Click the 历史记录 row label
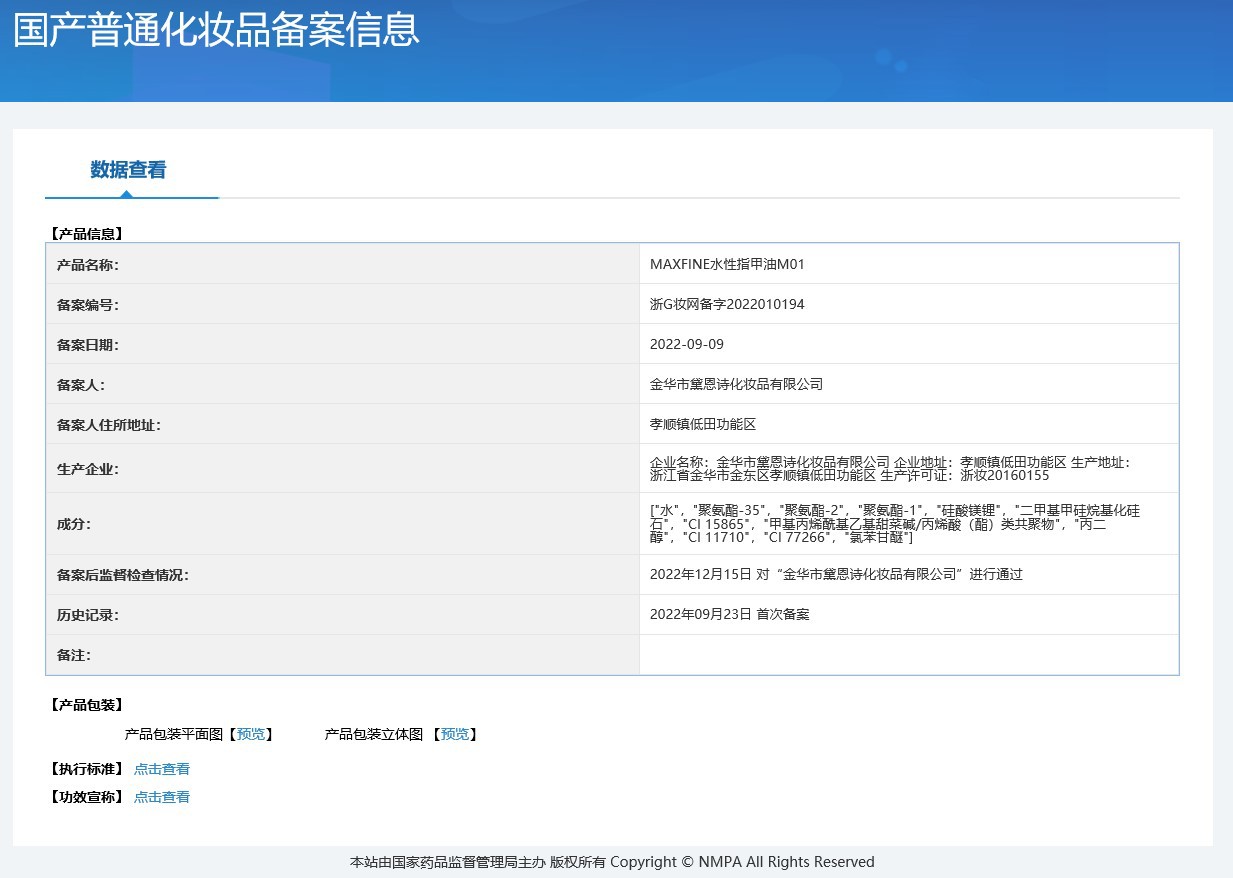The width and height of the screenshot is (1233, 878). tap(88, 614)
